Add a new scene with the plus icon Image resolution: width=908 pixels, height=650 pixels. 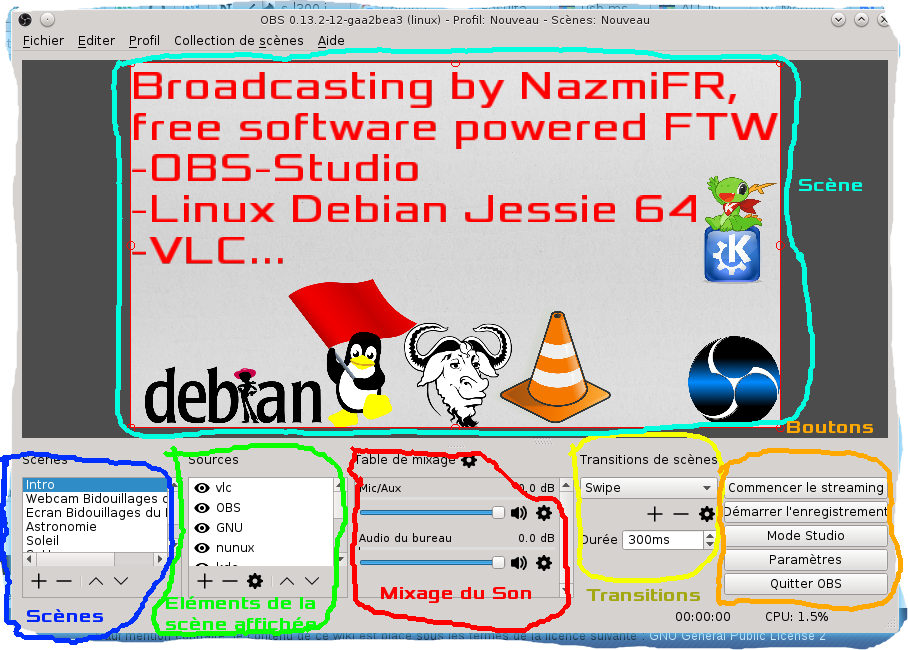click(39, 581)
